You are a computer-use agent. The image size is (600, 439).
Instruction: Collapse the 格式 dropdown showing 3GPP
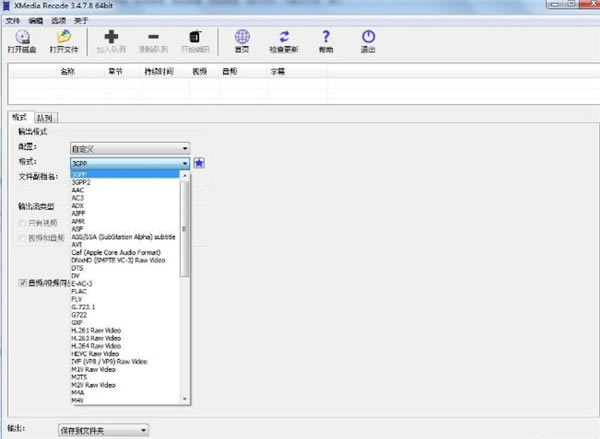(130, 163)
